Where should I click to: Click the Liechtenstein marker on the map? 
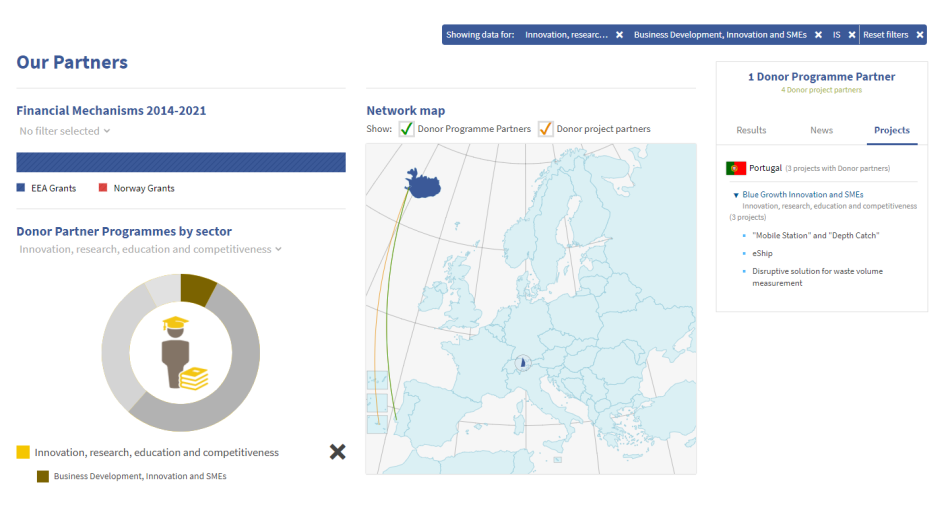[520, 364]
